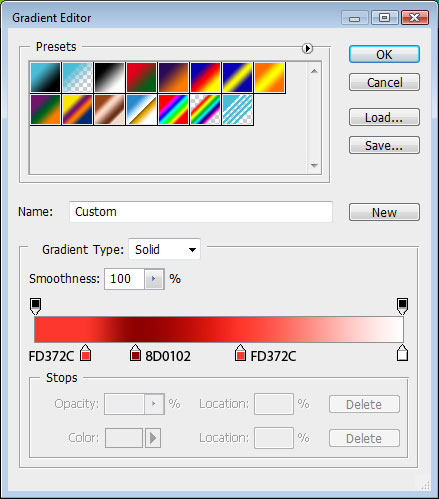
Task: Maximize the Gradient Editor window
Action: point(384,18)
